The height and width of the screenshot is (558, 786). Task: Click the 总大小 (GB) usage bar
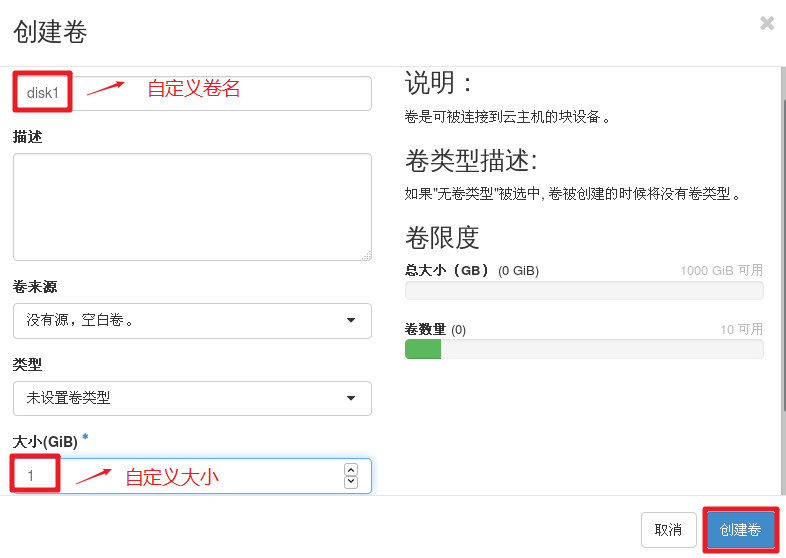click(x=584, y=291)
